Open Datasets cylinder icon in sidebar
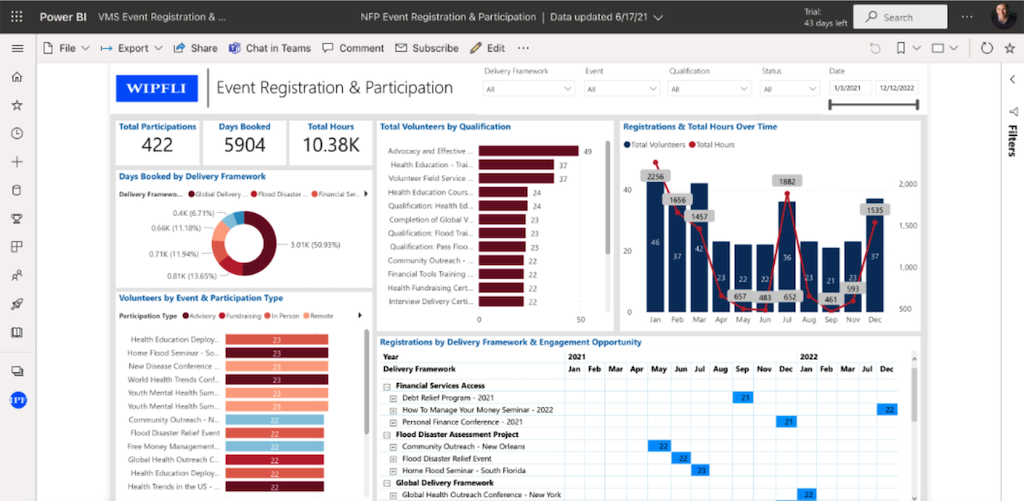Screen dimensions: 1024x501 pos(18,190)
